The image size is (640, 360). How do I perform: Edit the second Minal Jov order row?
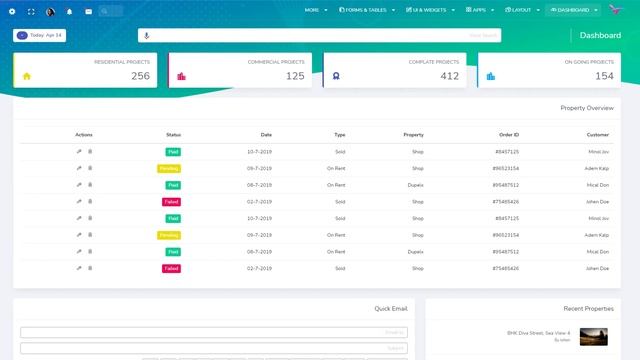(79, 218)
